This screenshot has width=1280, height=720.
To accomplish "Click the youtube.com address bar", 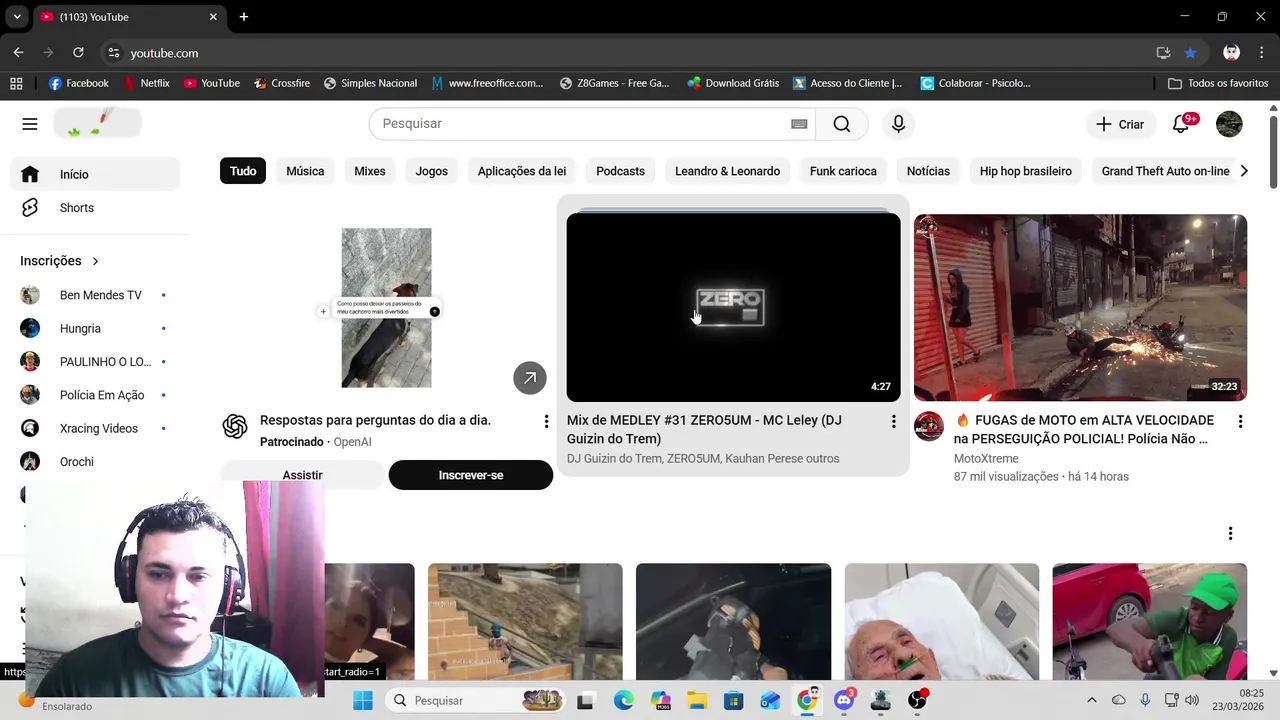I will (x=640, y=53).
